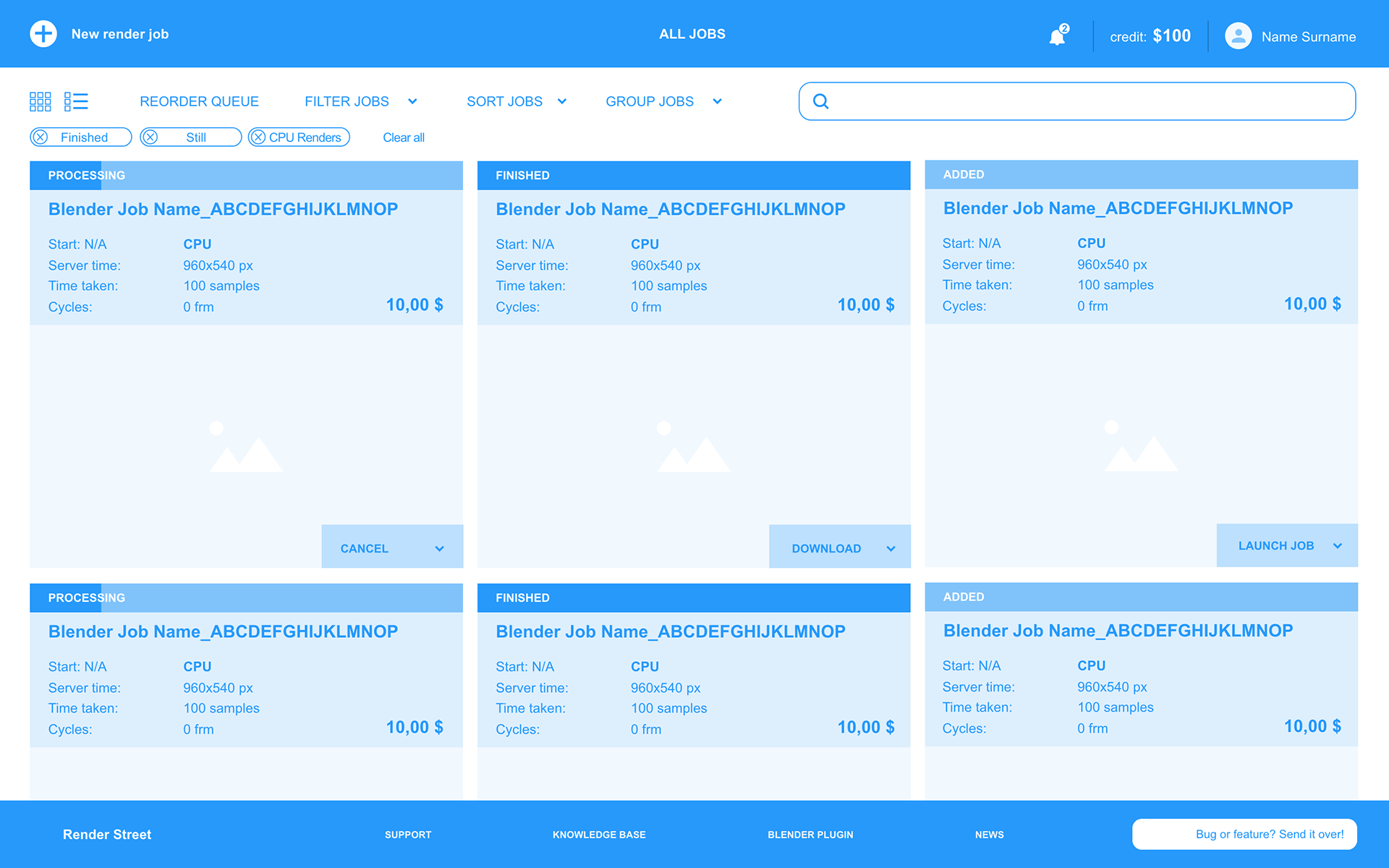Image resolution: width=1389 pixels, height=868 pixels.
Task: Open second-row Finished job title
Action: pyautogui.click(x=671, y=631)
